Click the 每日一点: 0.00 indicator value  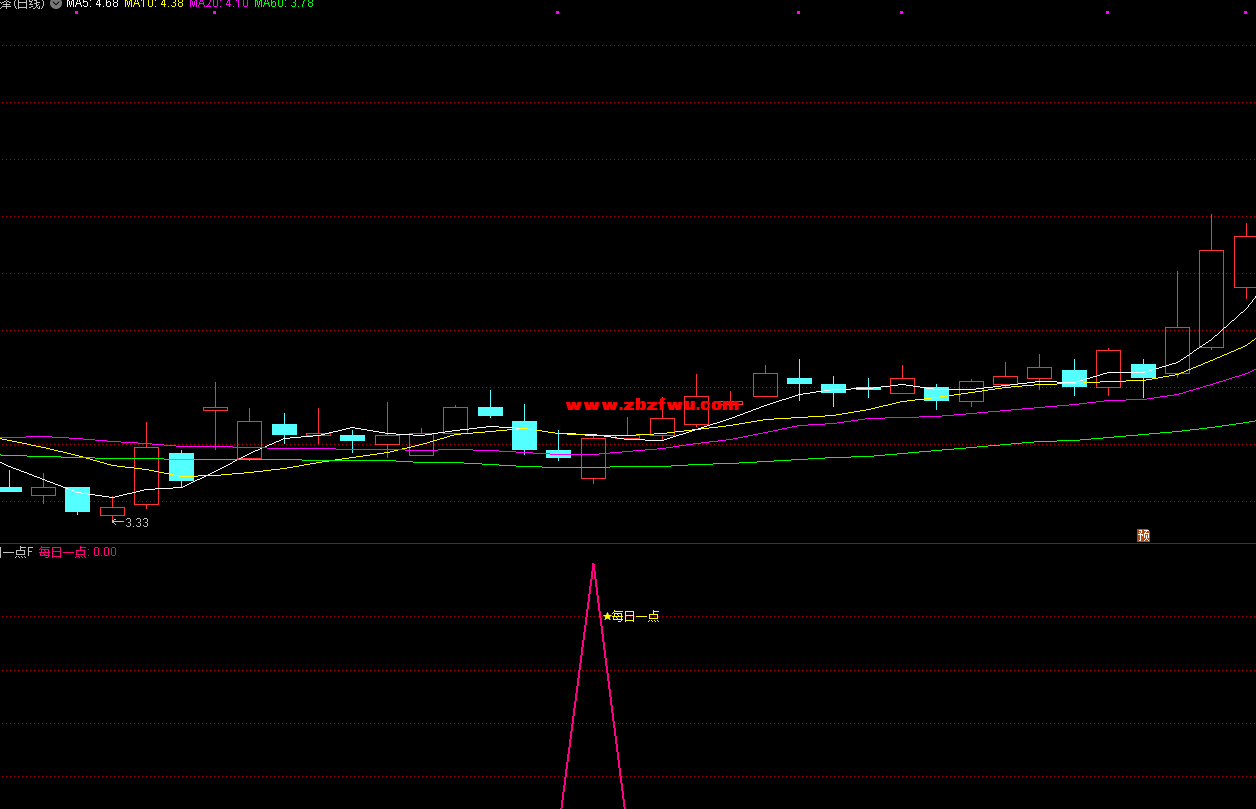click(78, 552)
